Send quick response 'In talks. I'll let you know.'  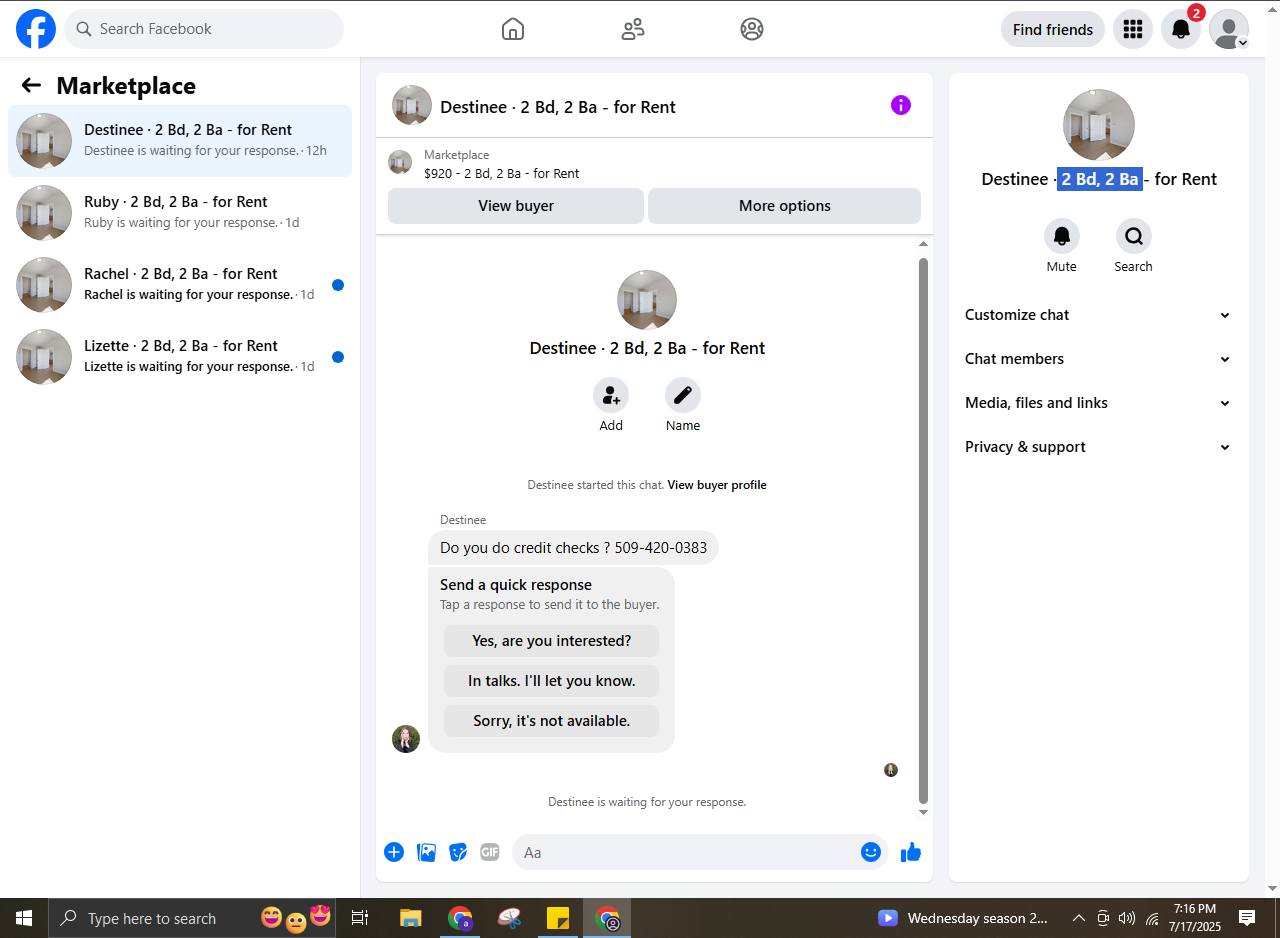coord(551,681)
